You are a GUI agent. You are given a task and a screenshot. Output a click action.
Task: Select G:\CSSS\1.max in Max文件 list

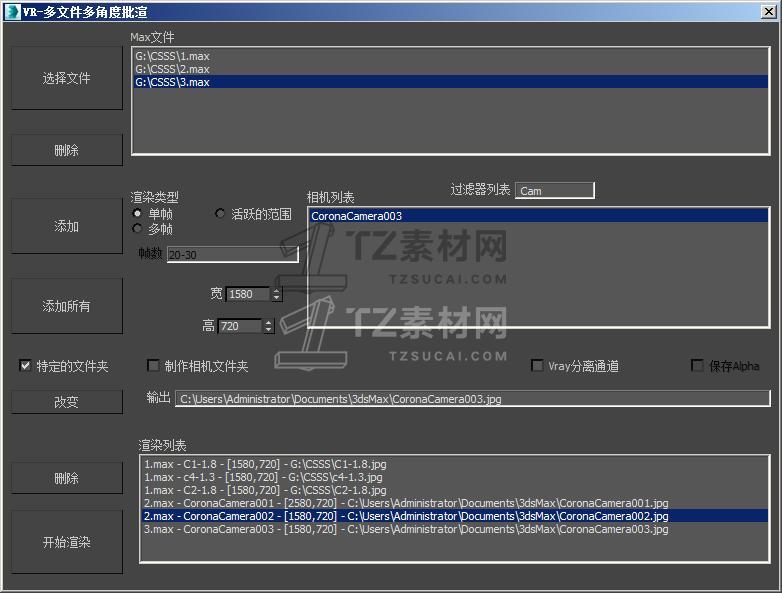450,56
